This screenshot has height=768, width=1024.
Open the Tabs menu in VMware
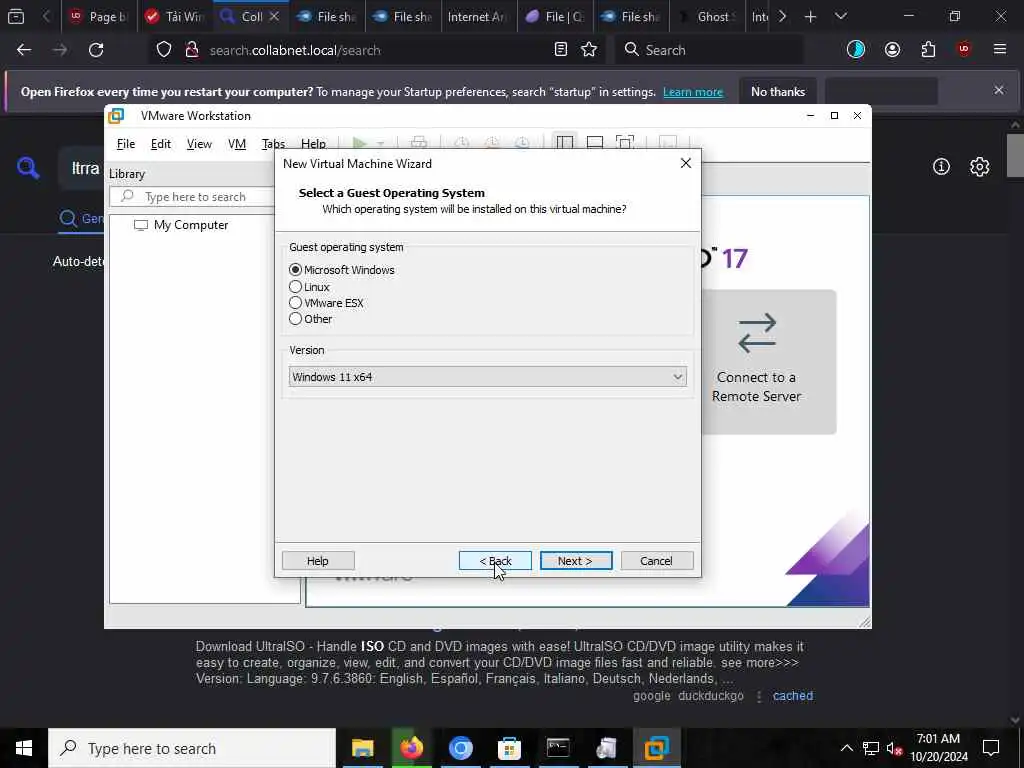pos(273,144)
